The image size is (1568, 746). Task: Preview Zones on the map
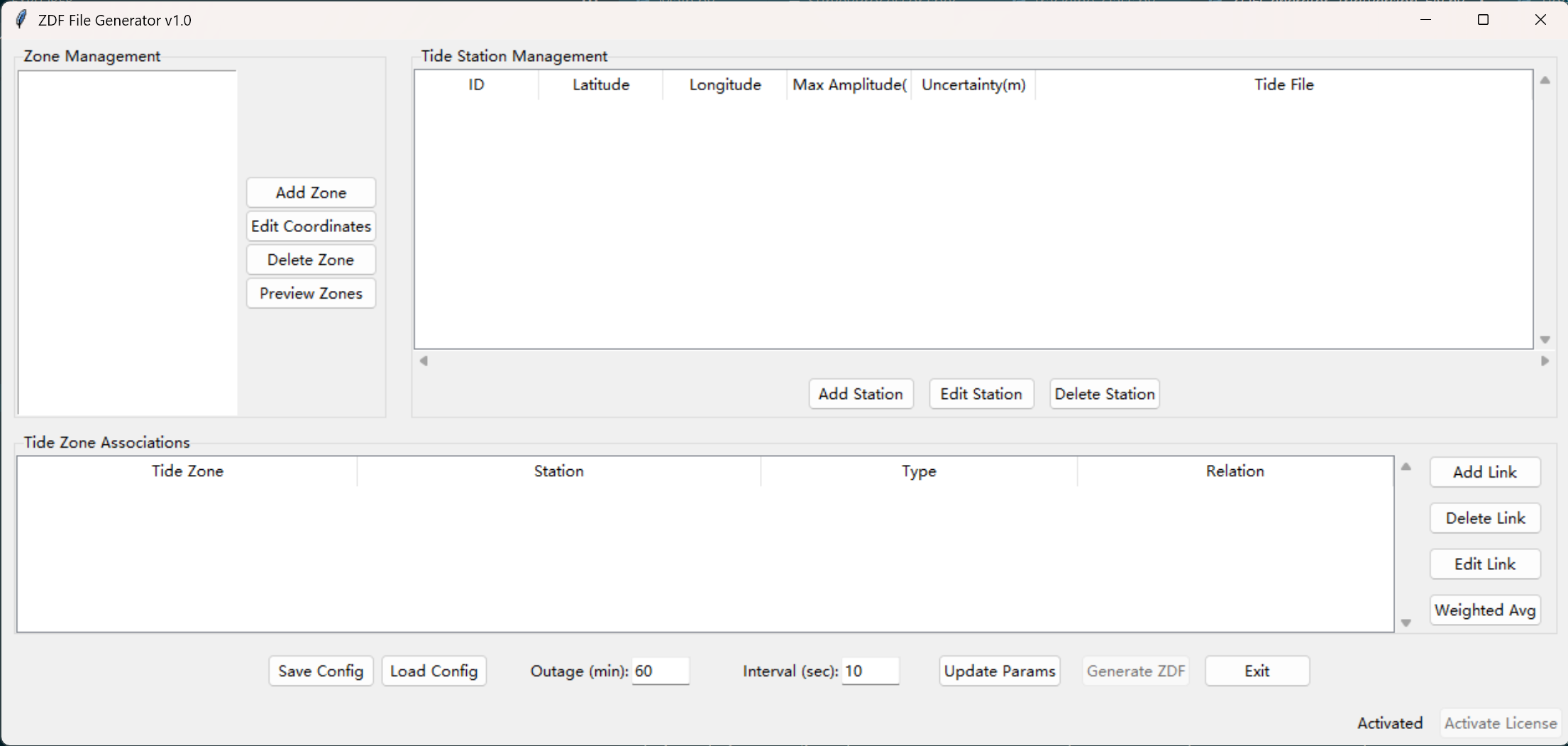[x=311, y=293]
